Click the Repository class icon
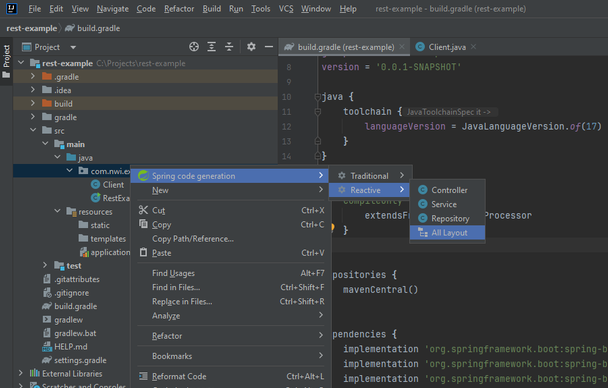 coord(423,218)
